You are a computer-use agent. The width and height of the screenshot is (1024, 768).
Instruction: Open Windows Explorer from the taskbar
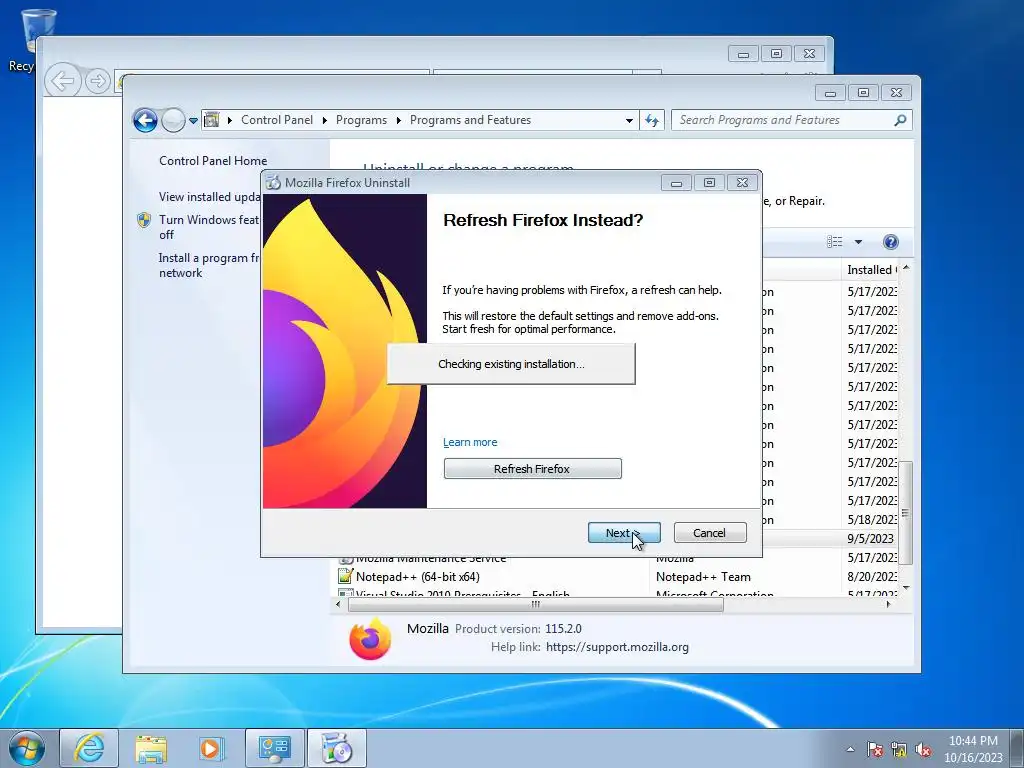click(x=151, y=748)
